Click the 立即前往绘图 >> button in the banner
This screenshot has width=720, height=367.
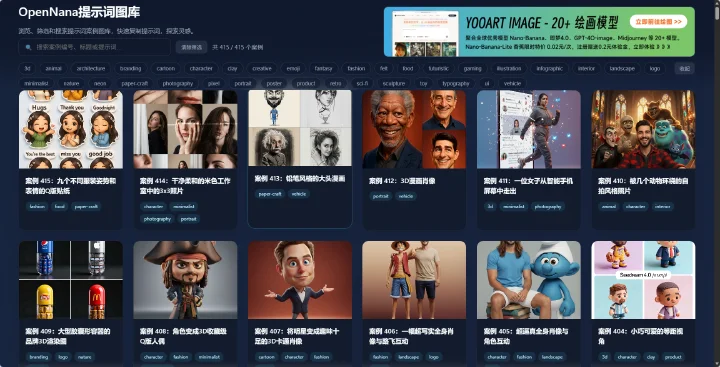click(x=658, y=22)
